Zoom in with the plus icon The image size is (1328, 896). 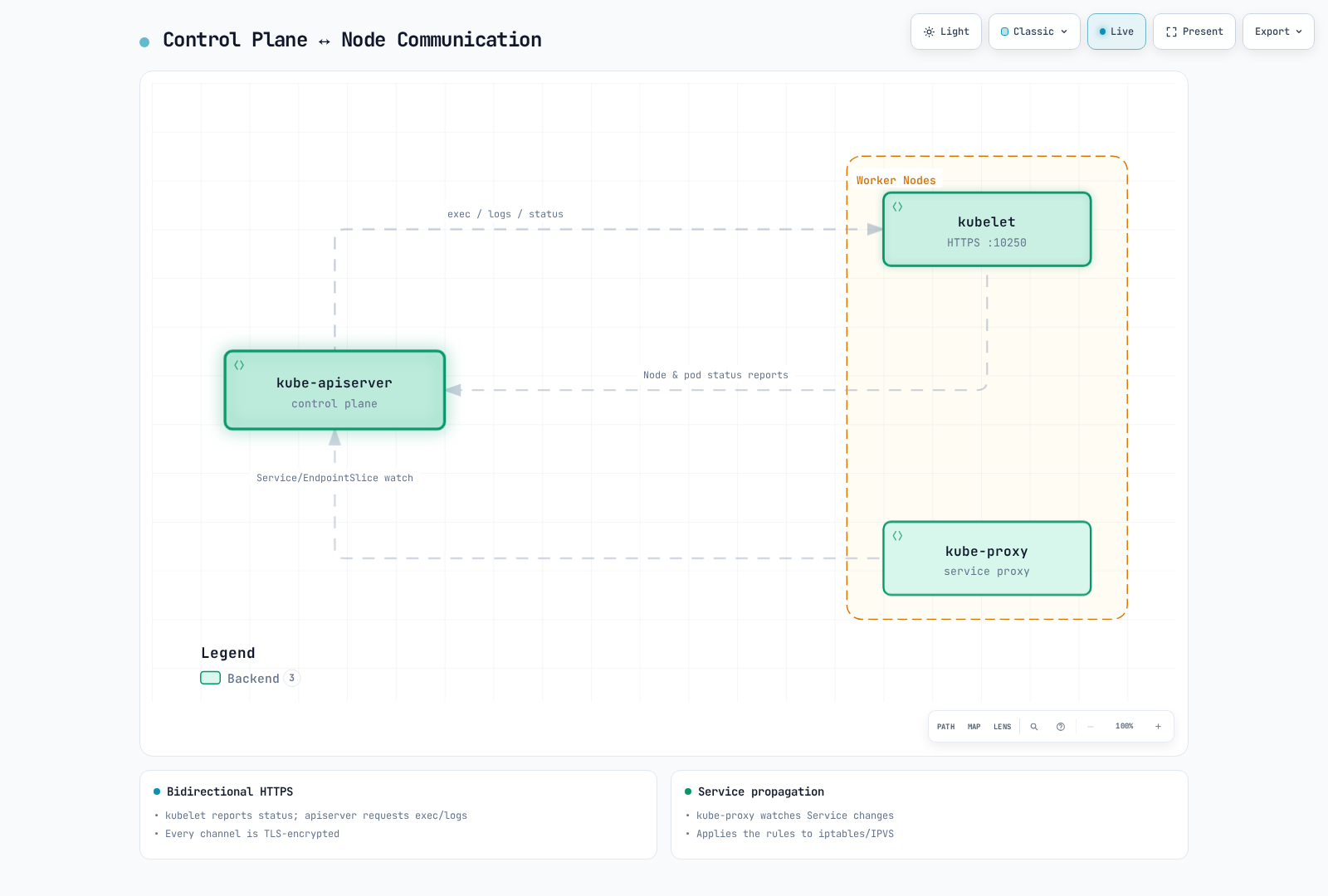(x=1158, y=727)
